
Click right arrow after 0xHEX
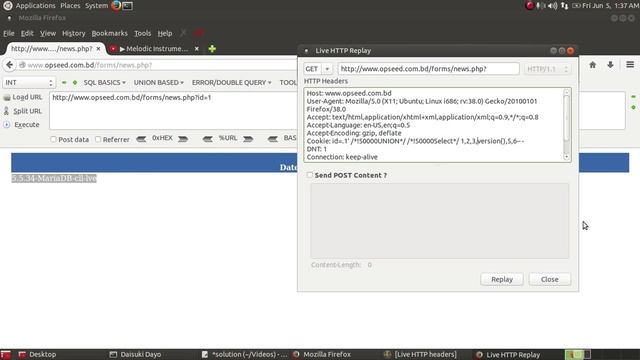tap(183, 139)
